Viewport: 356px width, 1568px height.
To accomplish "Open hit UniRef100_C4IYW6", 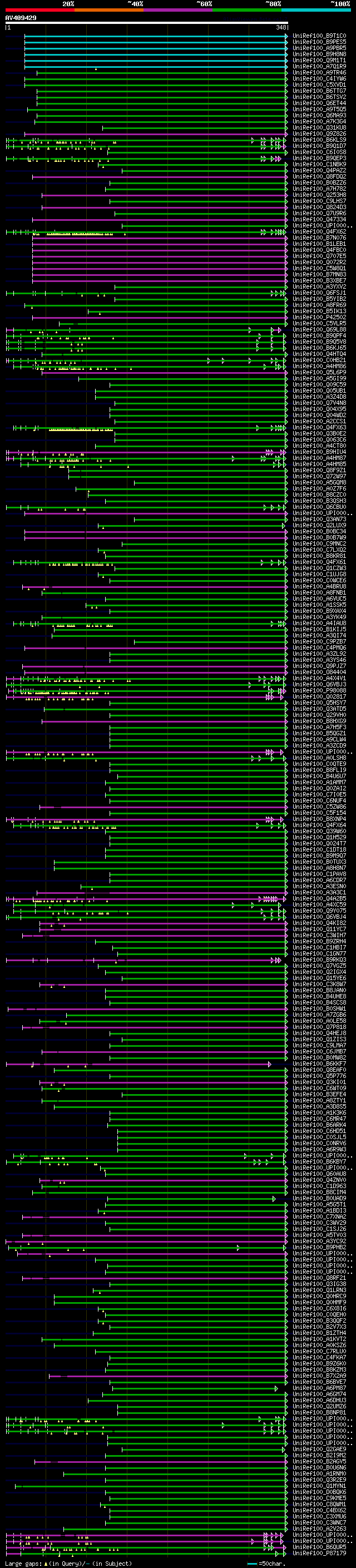I will (x=319, y=78).
